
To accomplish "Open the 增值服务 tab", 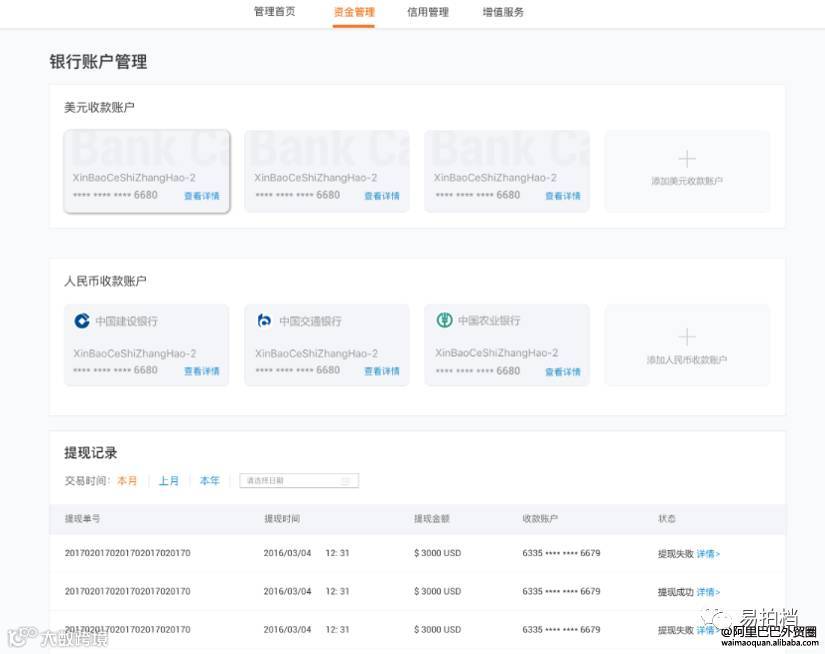I will pos(503,12).
